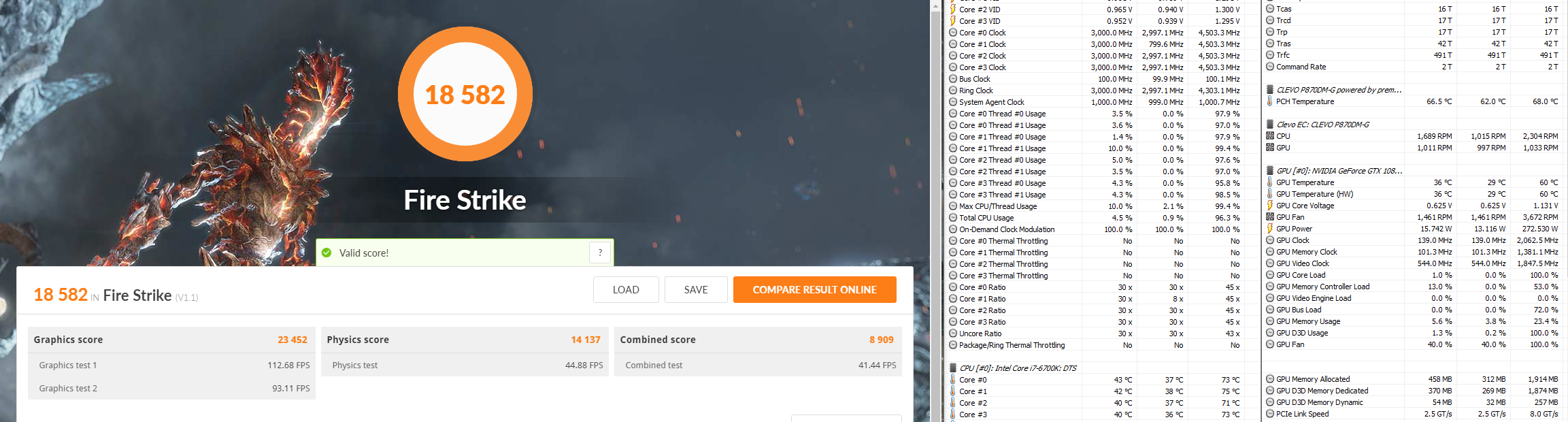Click the large Fire Strike title
This screenshot has width=1568, height=422.
(465, 200)
